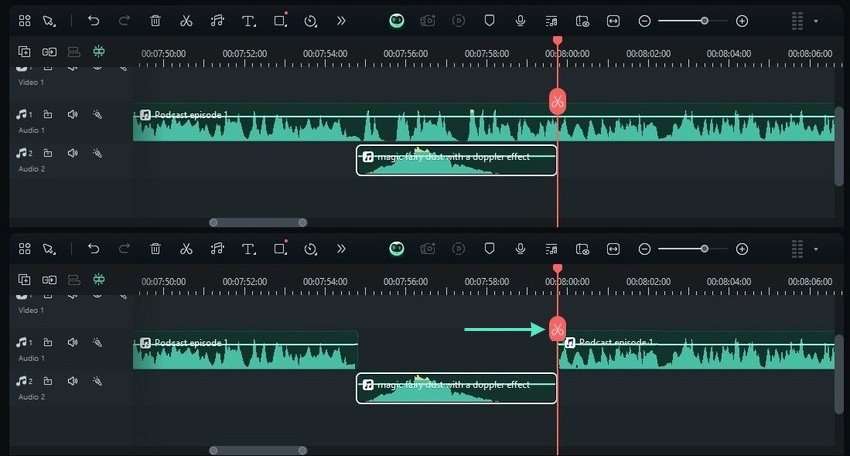Select Podcast episode 1 clip, top timeline

coord(484,123)
